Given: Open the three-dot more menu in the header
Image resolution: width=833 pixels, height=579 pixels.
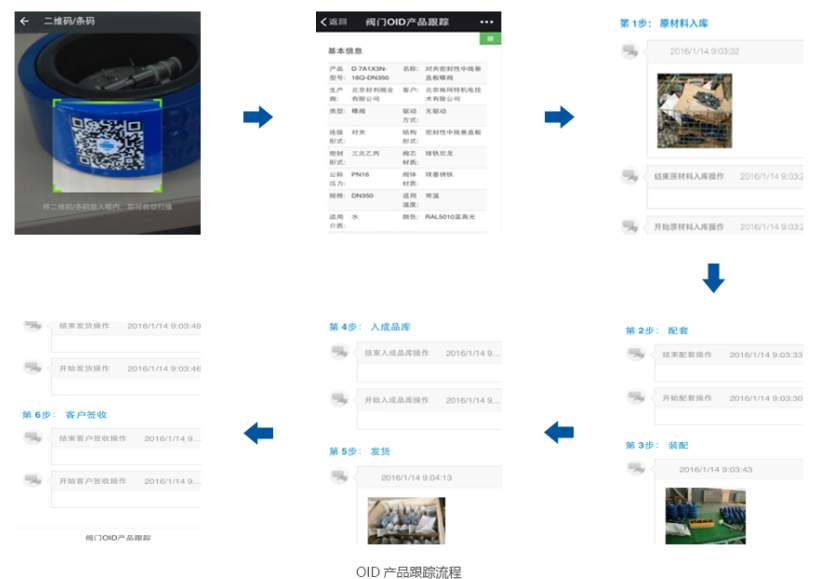Looking at the screenshot, I should [486, 22].
